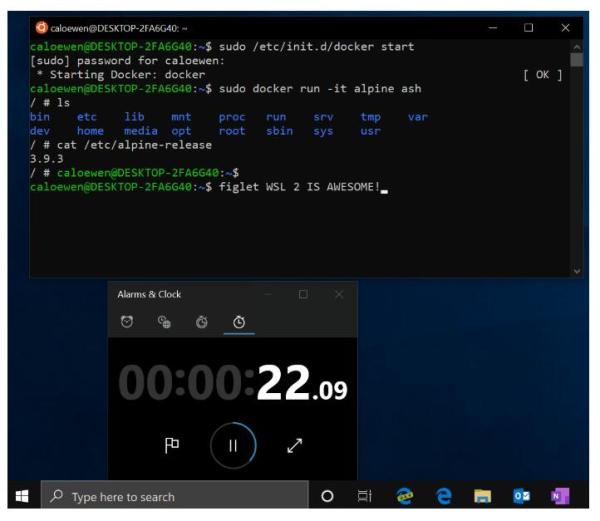Click the 'lib' directory in terminal listing
The height and width of the screenshot is (521, 600).
(134, 117)
